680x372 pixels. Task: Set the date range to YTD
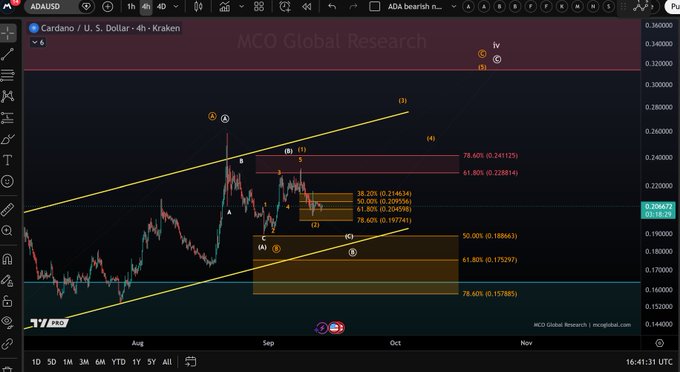point(118,362)
